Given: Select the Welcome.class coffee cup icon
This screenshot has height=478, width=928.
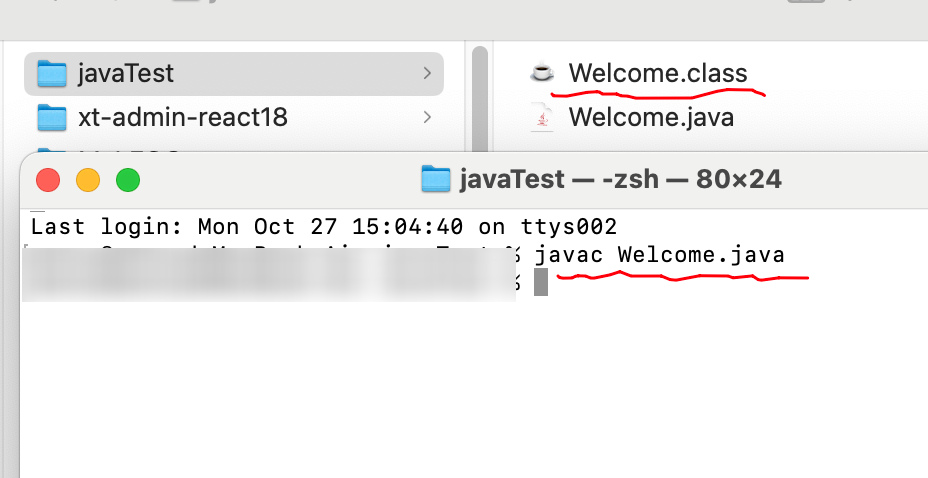Looking at the screenshot, I should coord(542,72).
